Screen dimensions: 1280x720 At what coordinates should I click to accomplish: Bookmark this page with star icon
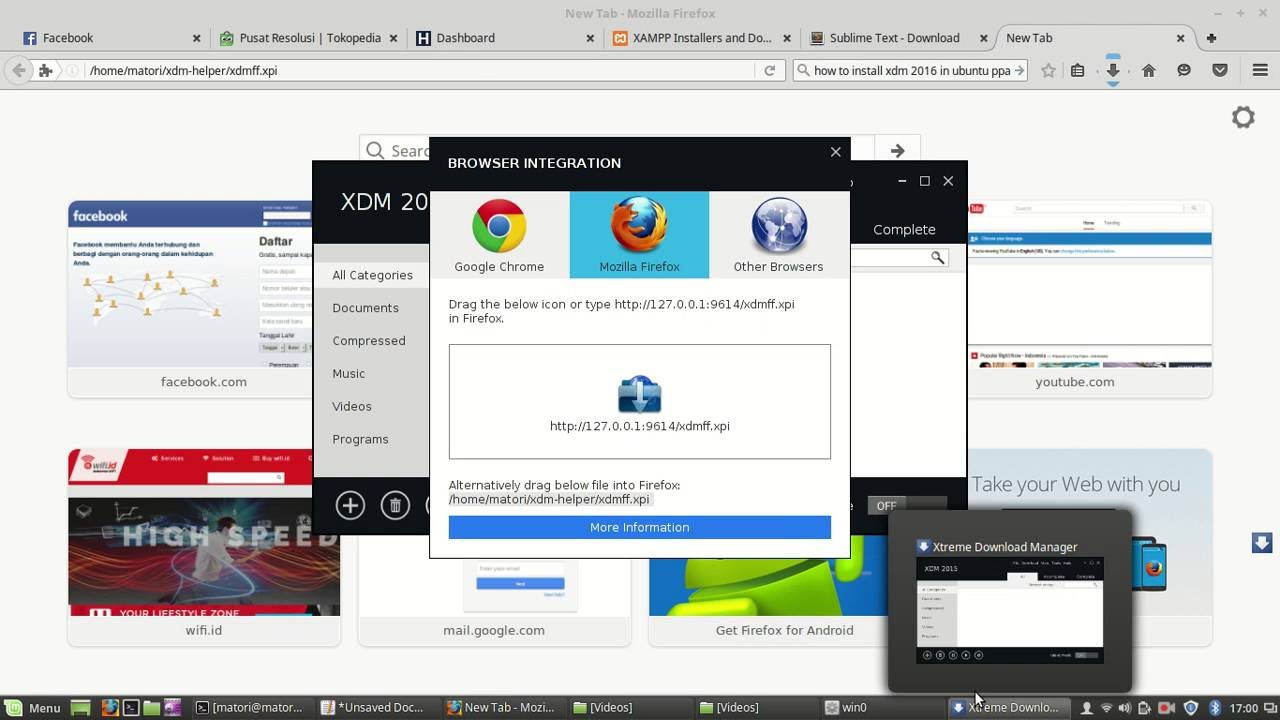click(x=1048, y=71)
